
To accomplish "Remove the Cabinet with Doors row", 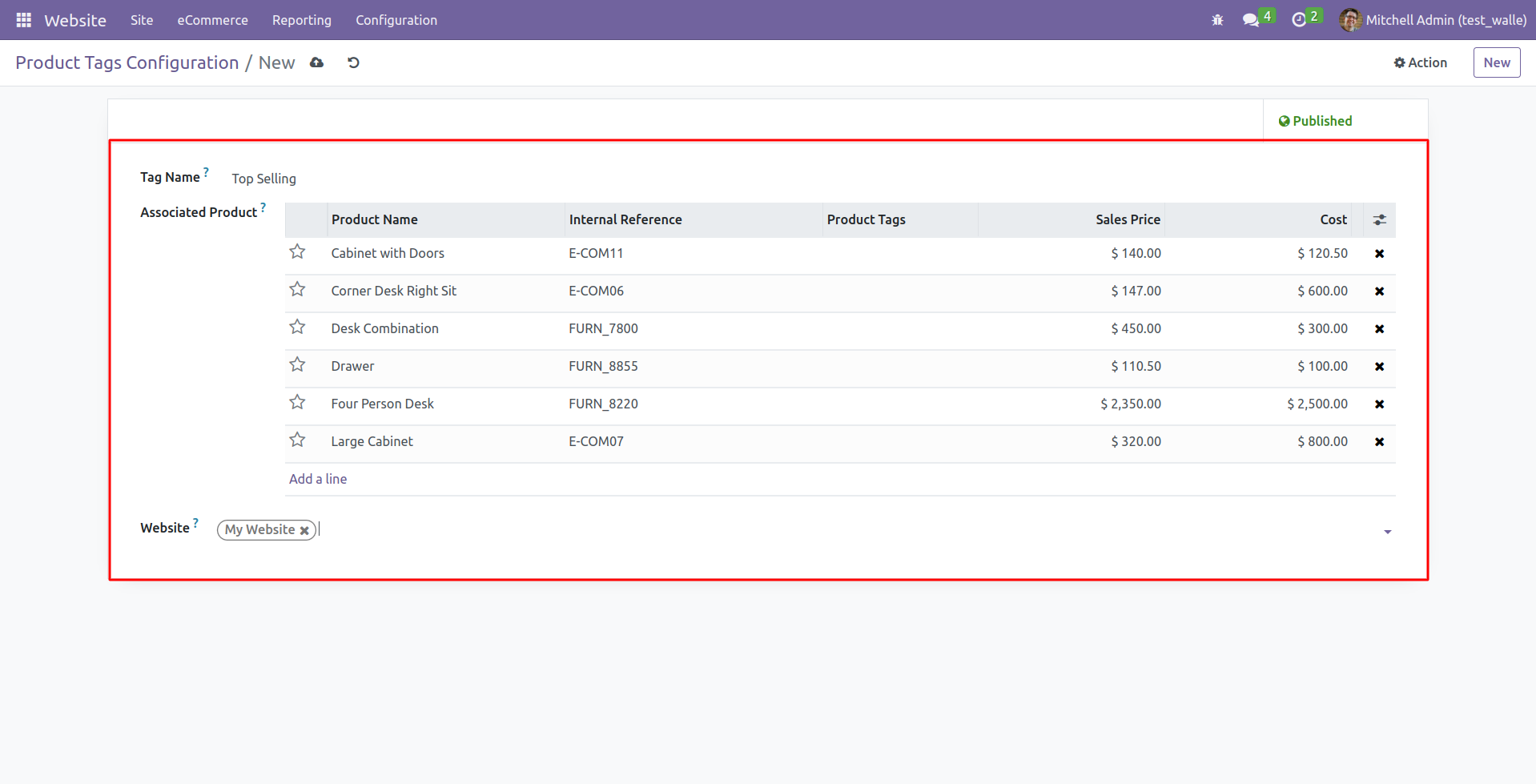I will coord(1379,254).
